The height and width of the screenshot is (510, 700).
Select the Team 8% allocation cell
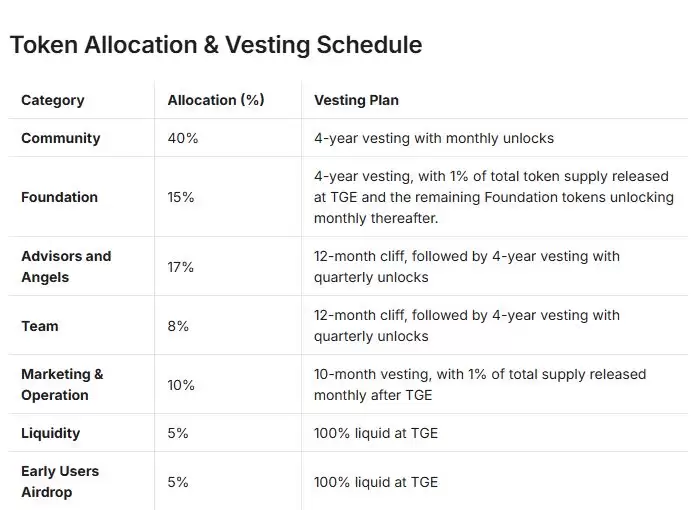click(178, 326)
